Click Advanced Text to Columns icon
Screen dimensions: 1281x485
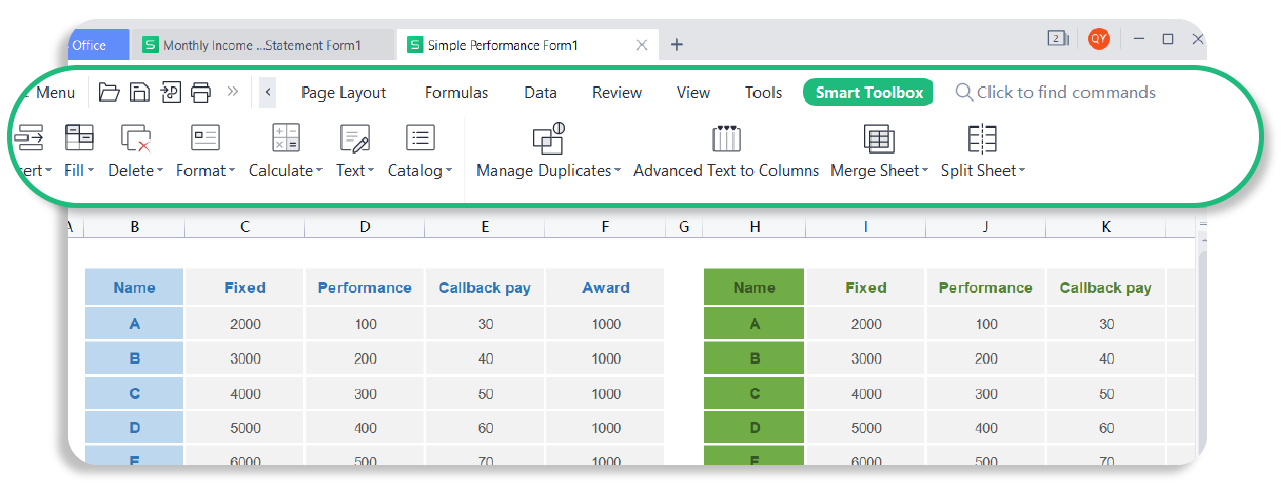click(726, 138)
